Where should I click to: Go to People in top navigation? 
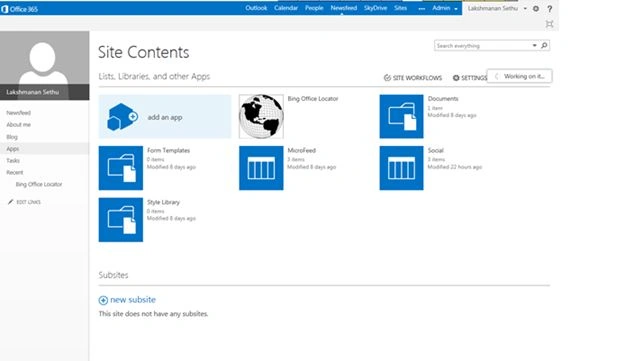314,8
